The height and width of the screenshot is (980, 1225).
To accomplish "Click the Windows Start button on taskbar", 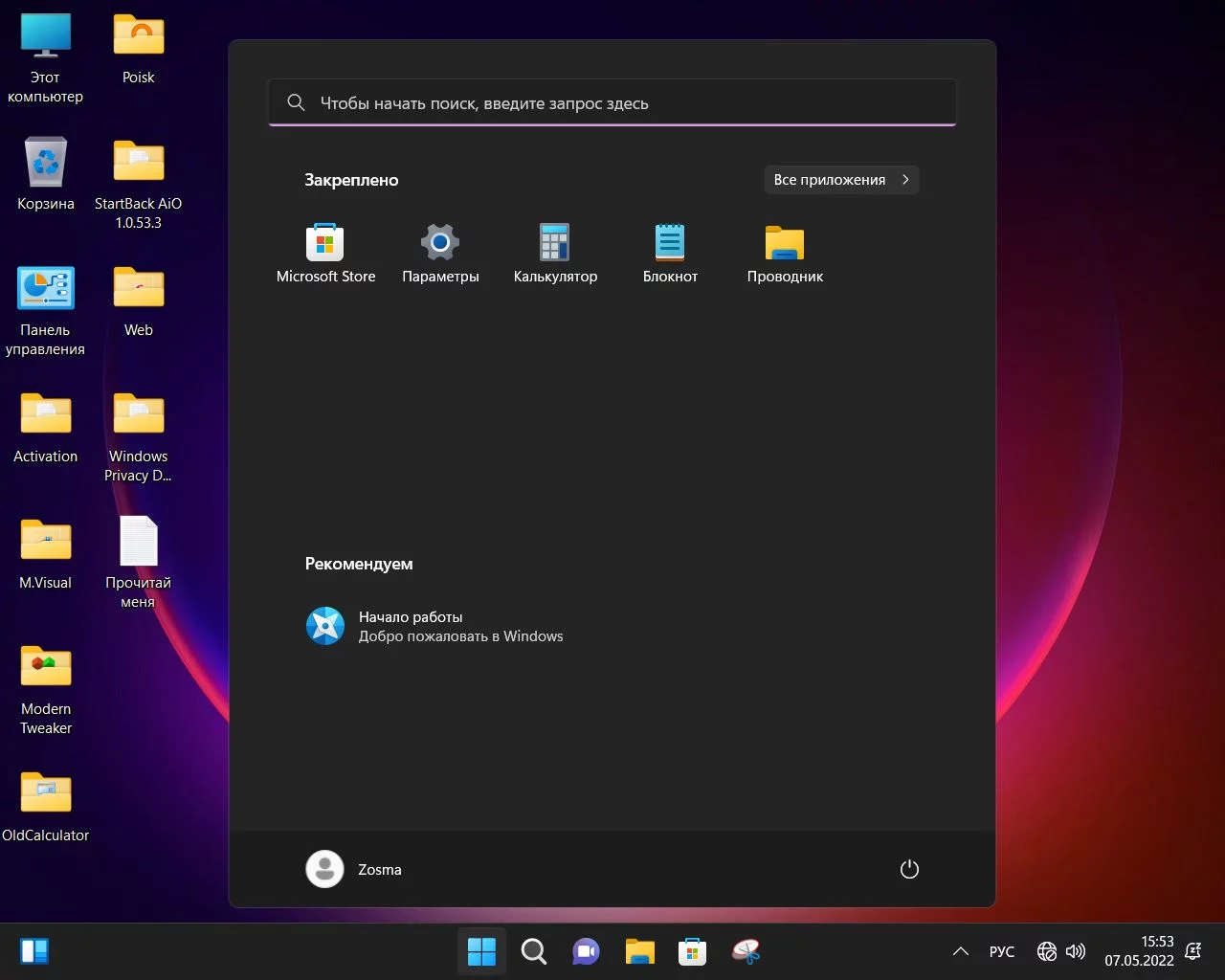I will pos(481,951).
